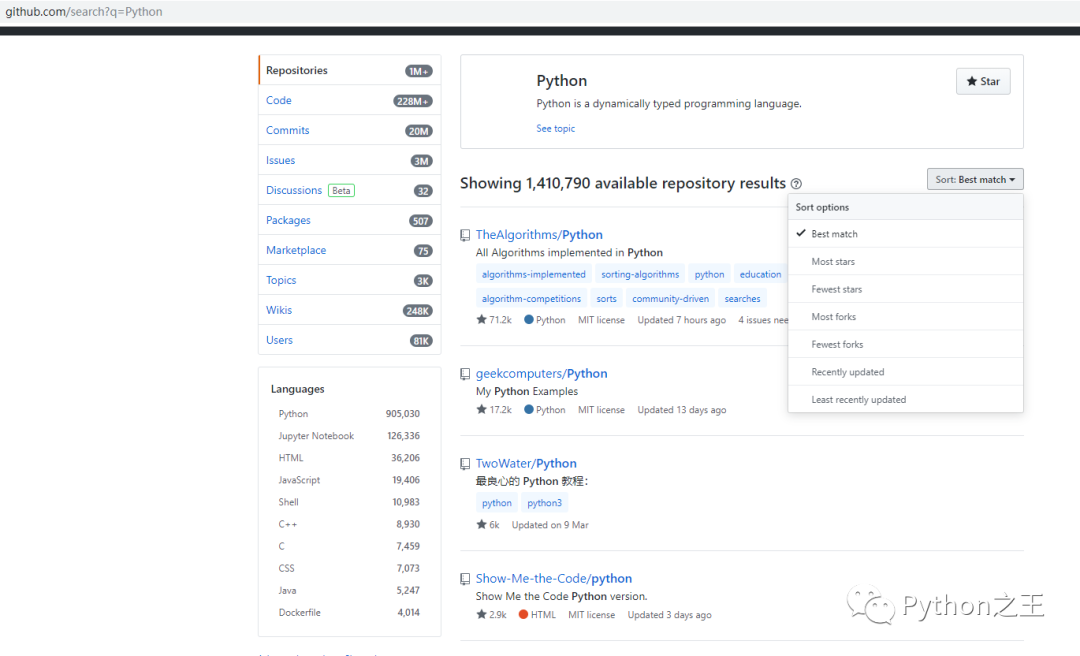Click the repo icon beside TheAlgorithms/Python
Viewport: 1080px width, 656px height.
point(465,236)
